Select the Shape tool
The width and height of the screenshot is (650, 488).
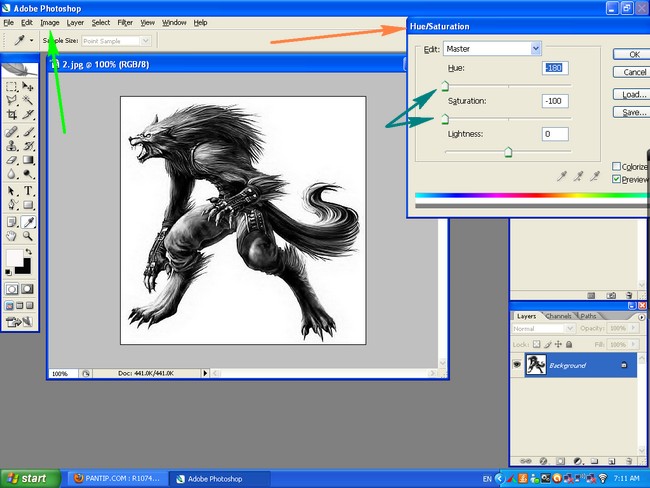28,204
